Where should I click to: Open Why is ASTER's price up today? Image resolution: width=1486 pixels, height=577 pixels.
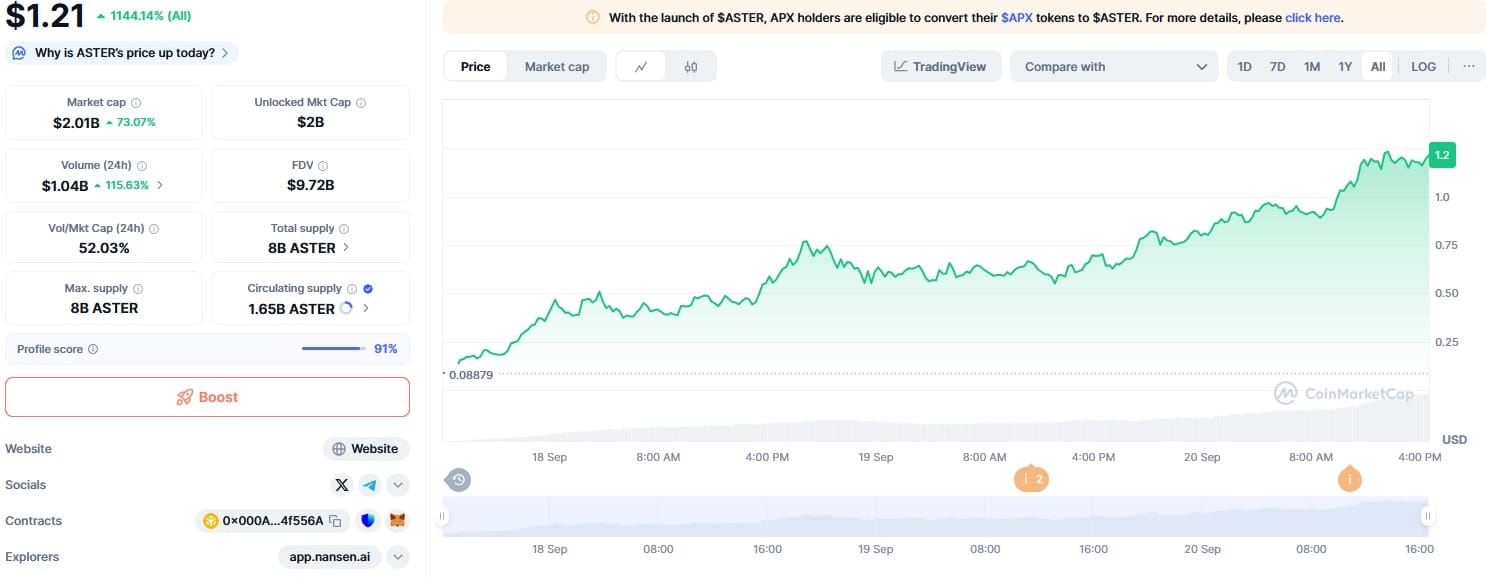tap(123, 53)
